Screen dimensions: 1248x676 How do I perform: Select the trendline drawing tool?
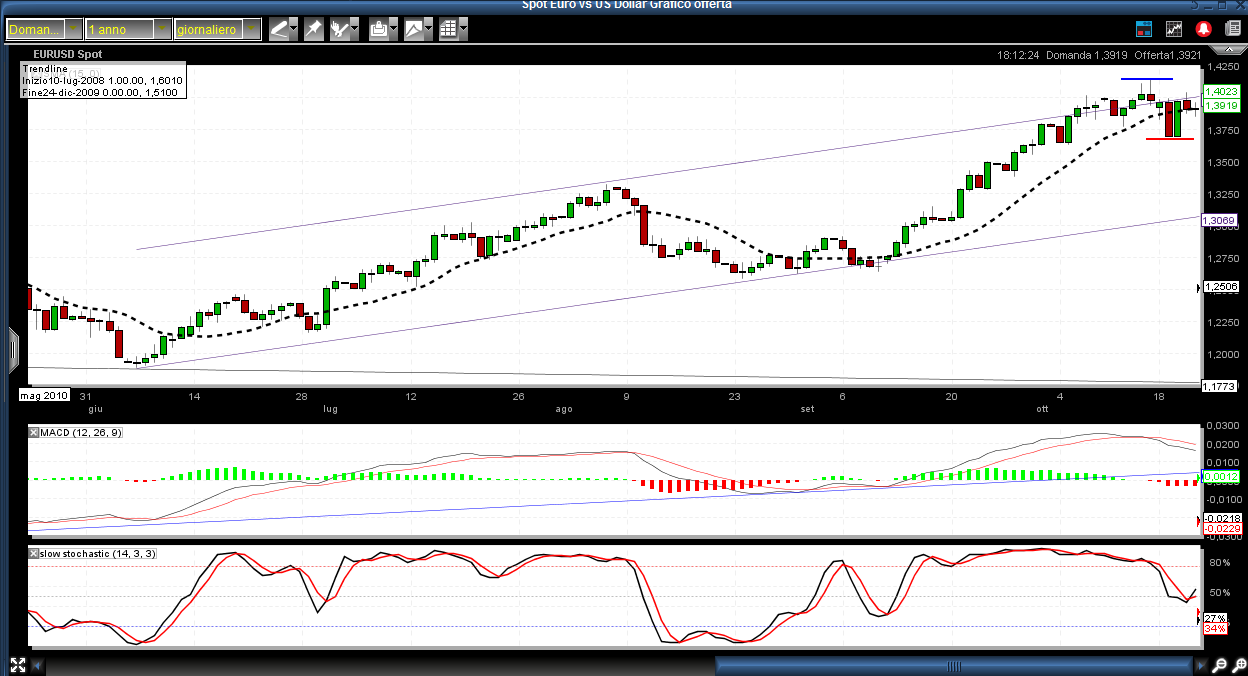coord(279,30)
